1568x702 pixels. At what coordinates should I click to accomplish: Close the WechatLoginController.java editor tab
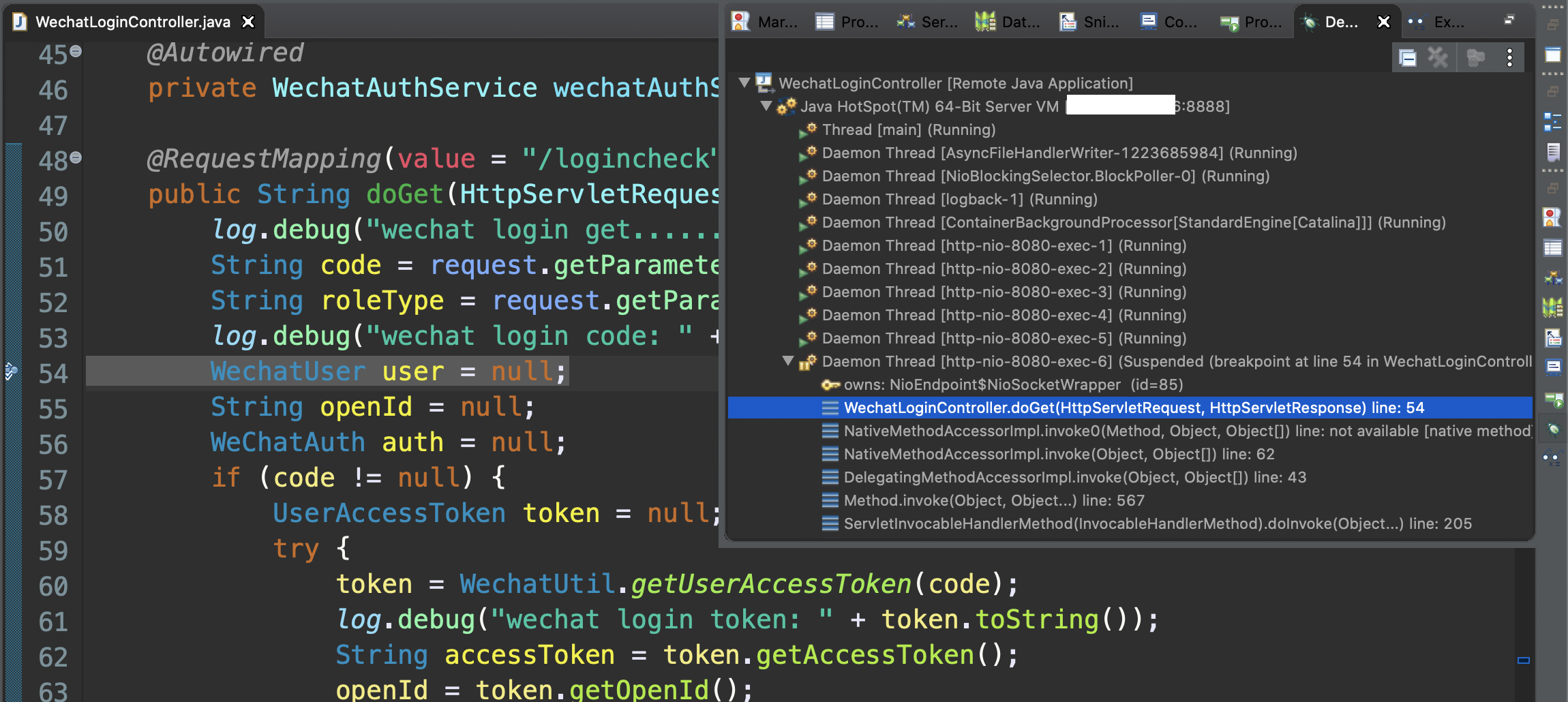coord(249,22)
